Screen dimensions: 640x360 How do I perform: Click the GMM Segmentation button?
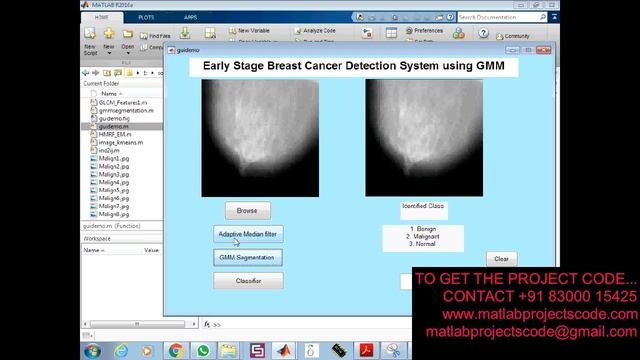click(248, 258)
